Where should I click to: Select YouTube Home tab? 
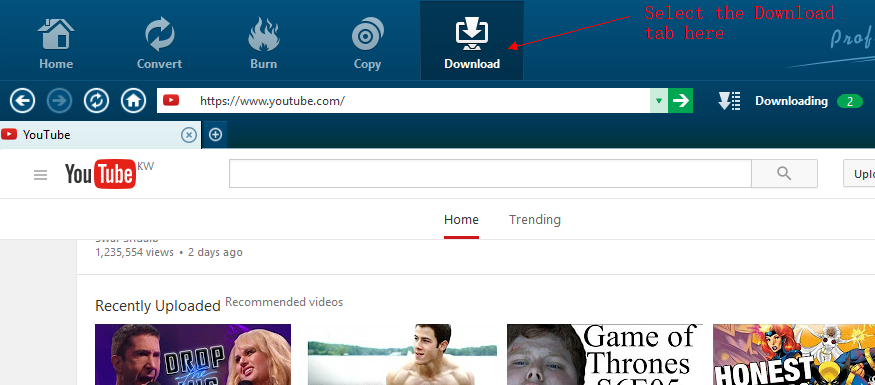[461, 220]
